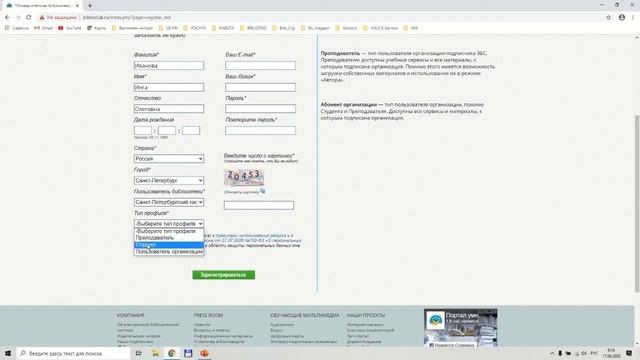Click the page vertical scrollbar
640x360 pixels.
tap(637, 204)
